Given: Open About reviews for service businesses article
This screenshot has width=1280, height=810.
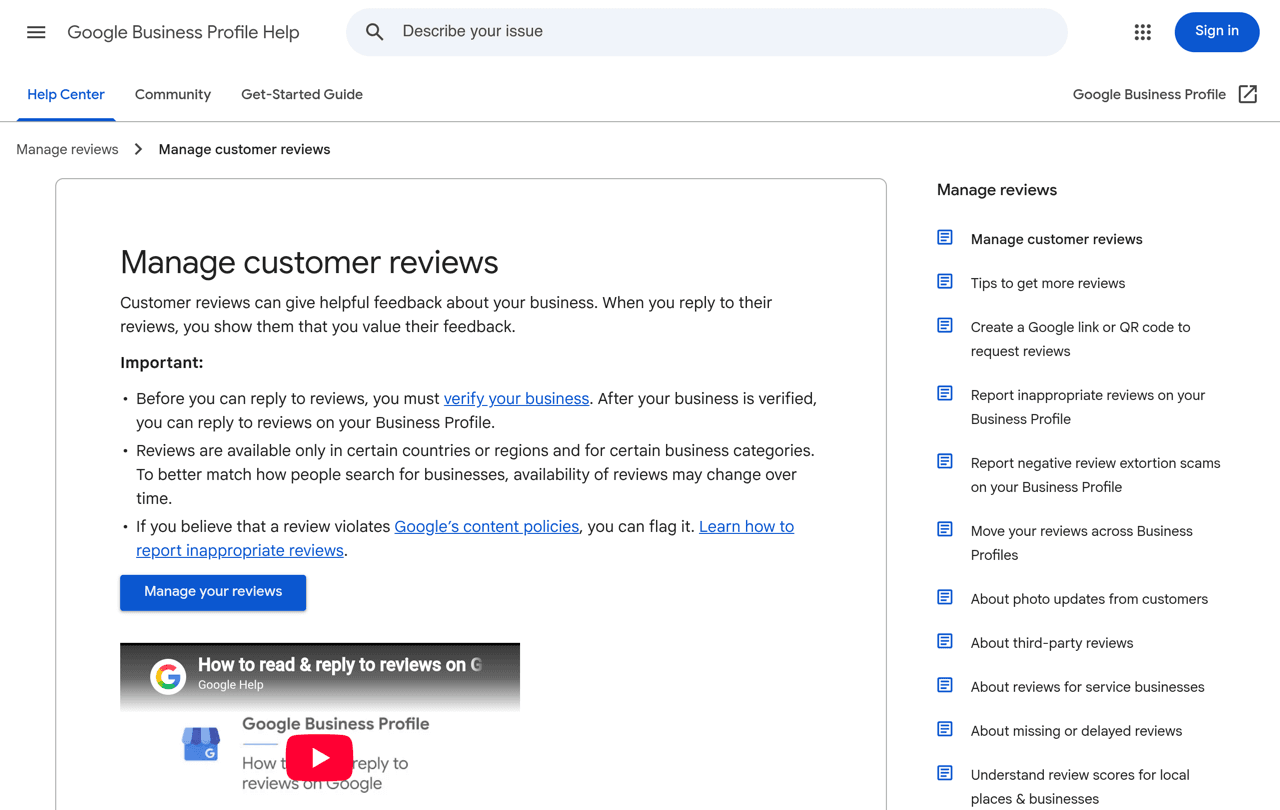Looking at the screenshot, I should coord(1088,687).
